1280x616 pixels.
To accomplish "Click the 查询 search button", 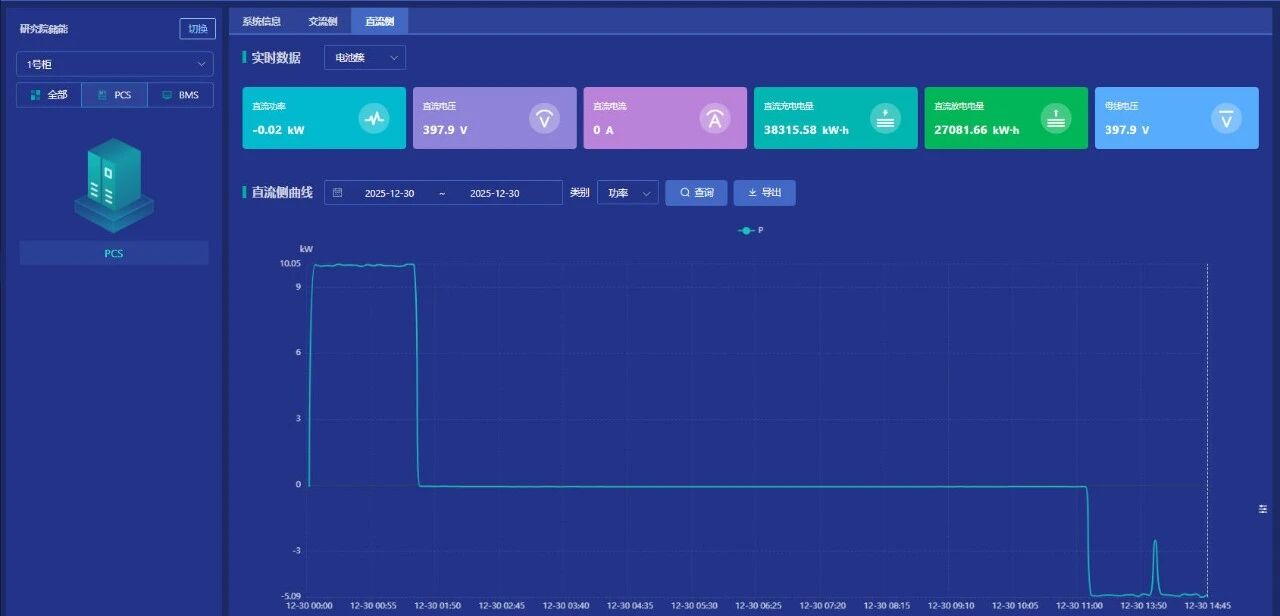I will click(696, 193).
